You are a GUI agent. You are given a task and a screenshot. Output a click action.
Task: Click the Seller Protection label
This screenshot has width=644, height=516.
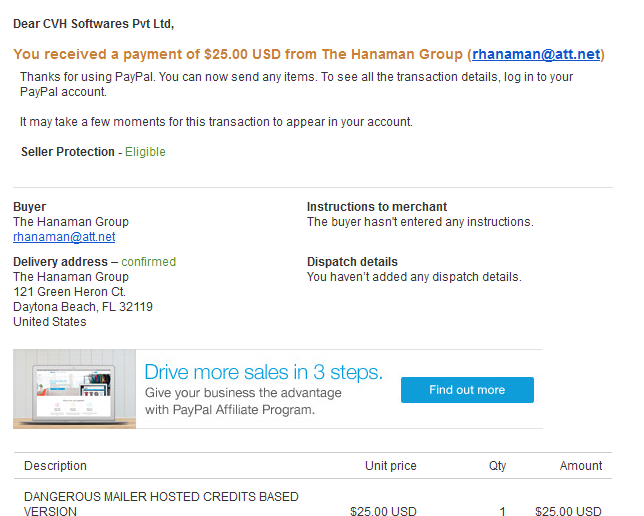(x=68, y=152)
